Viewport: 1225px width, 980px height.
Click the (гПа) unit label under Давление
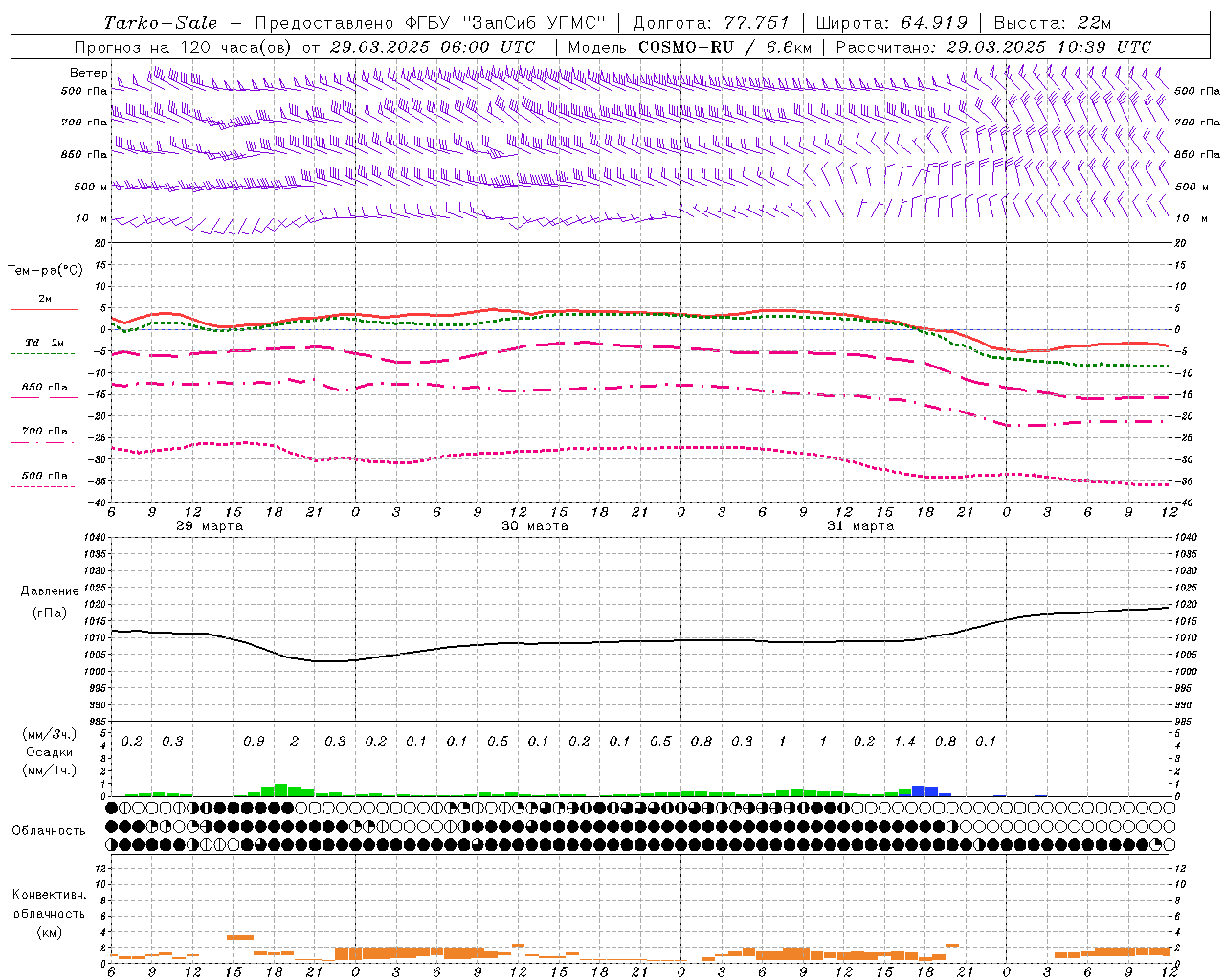pos(50,613)
